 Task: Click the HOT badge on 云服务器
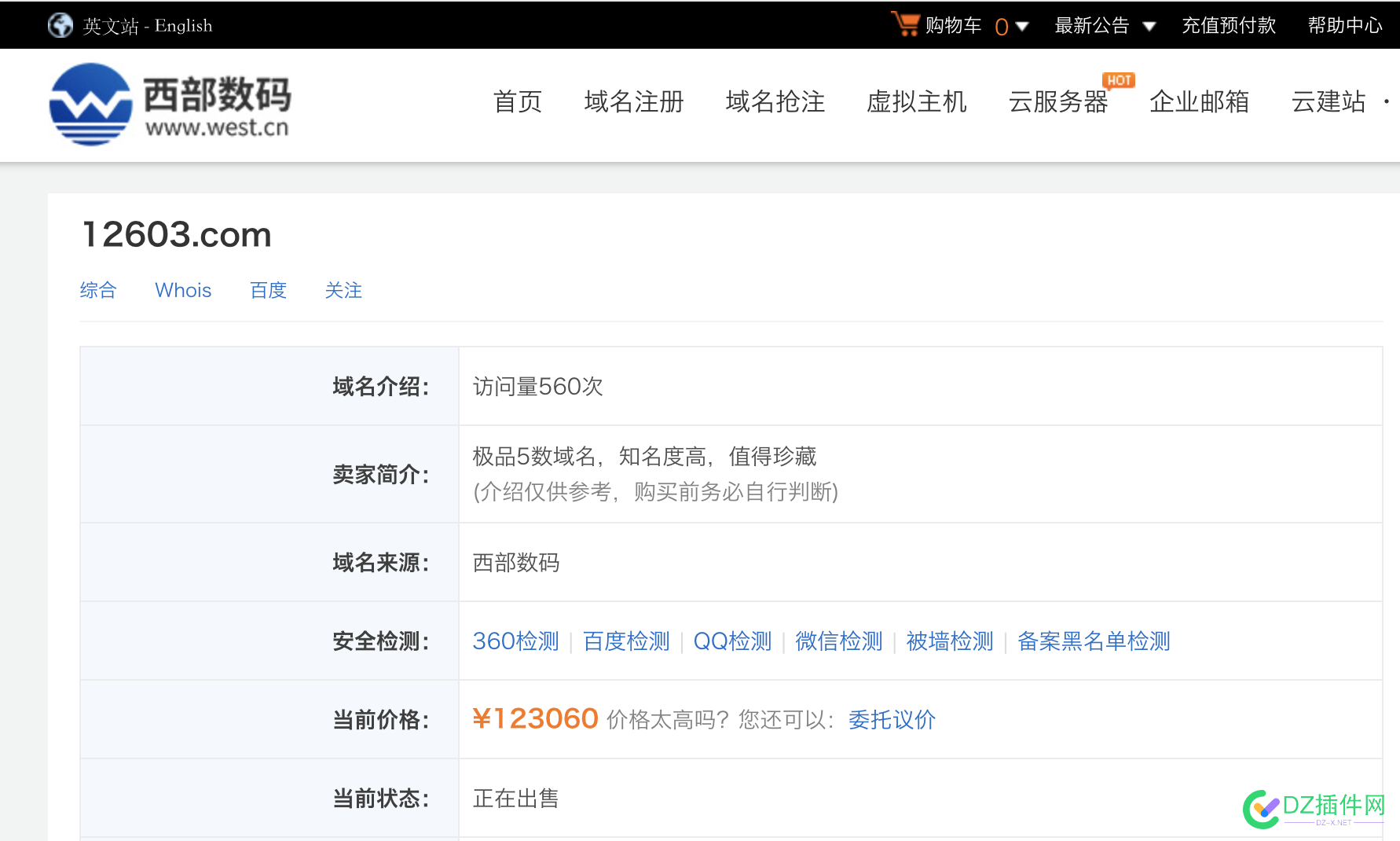(1119, 80)
